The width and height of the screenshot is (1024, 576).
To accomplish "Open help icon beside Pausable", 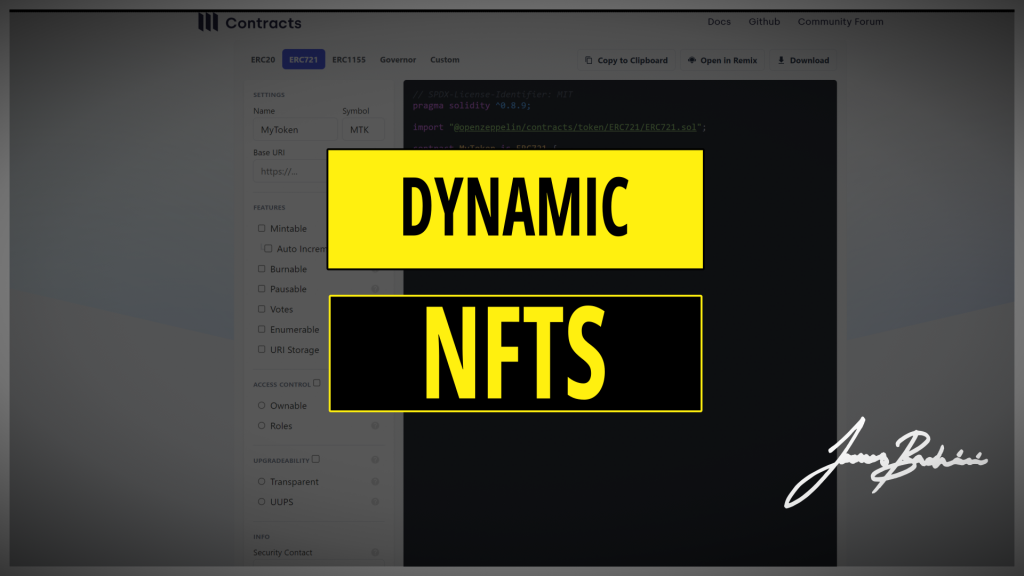I will click(375, 289).
